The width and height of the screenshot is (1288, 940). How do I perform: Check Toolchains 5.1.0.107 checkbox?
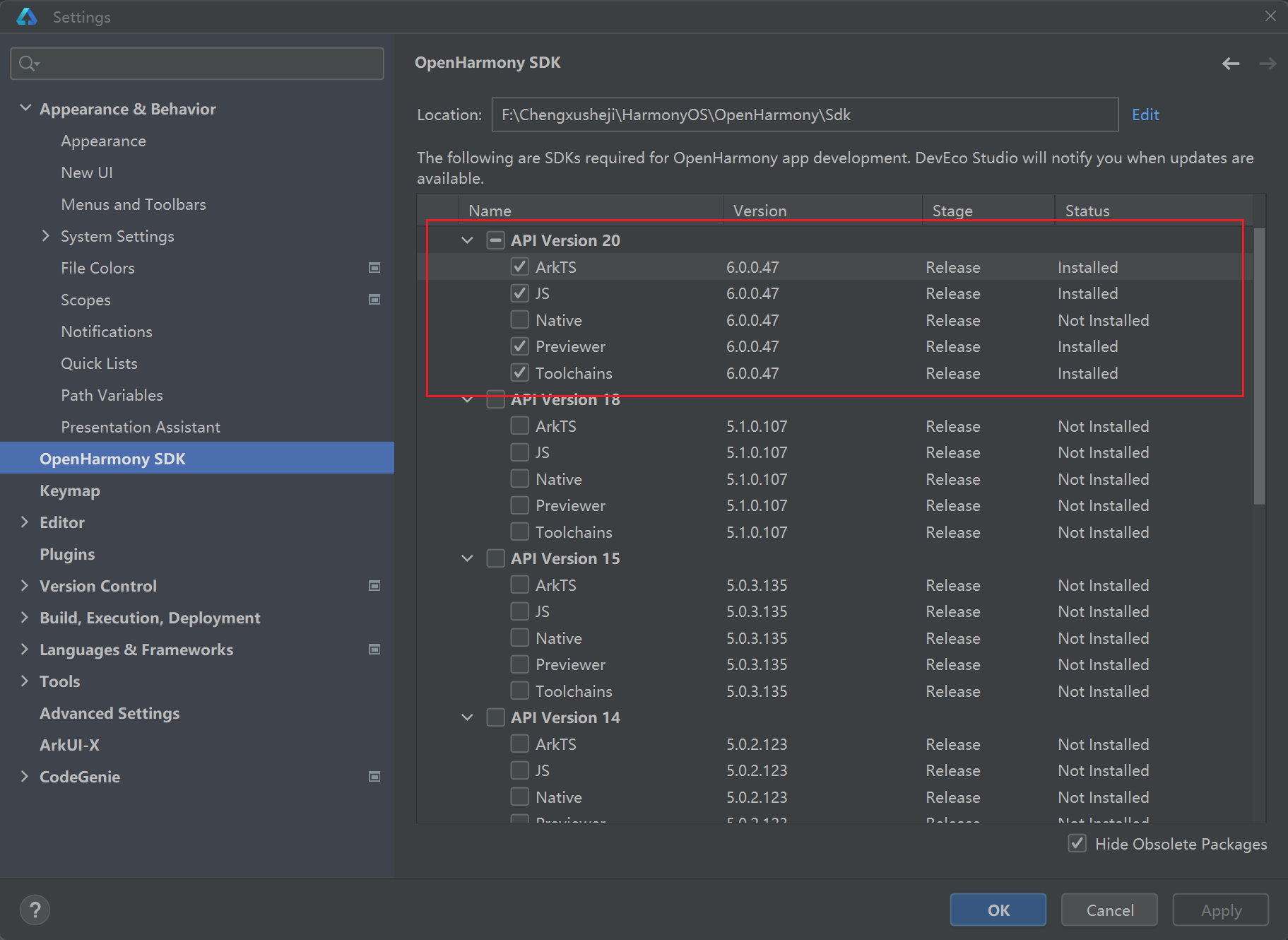click(x=520, y=531)
